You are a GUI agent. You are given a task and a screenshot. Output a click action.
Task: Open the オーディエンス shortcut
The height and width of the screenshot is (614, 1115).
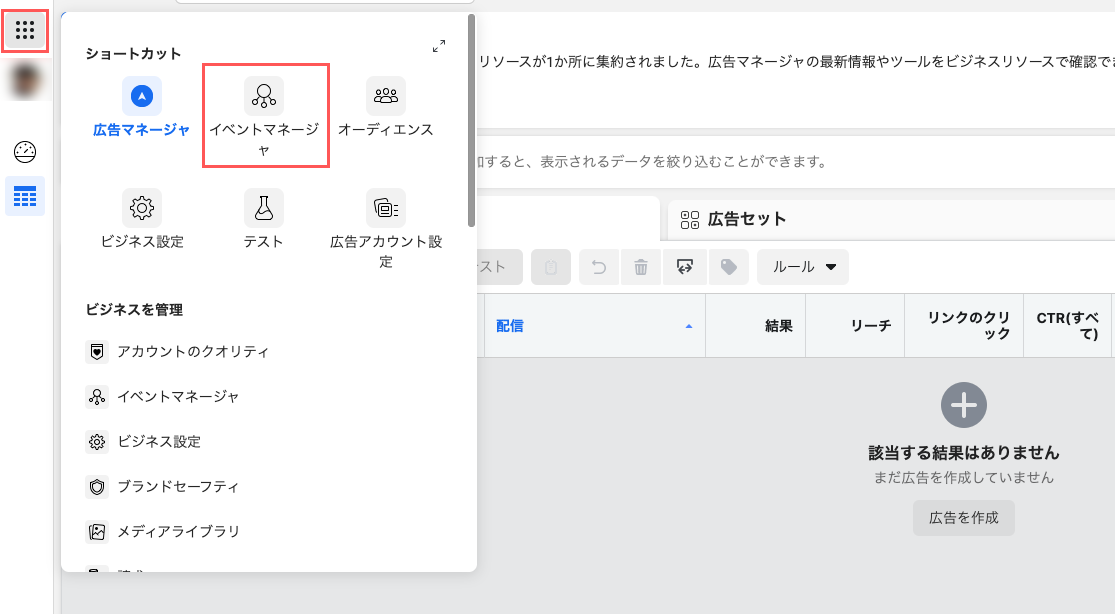(386, 96)
